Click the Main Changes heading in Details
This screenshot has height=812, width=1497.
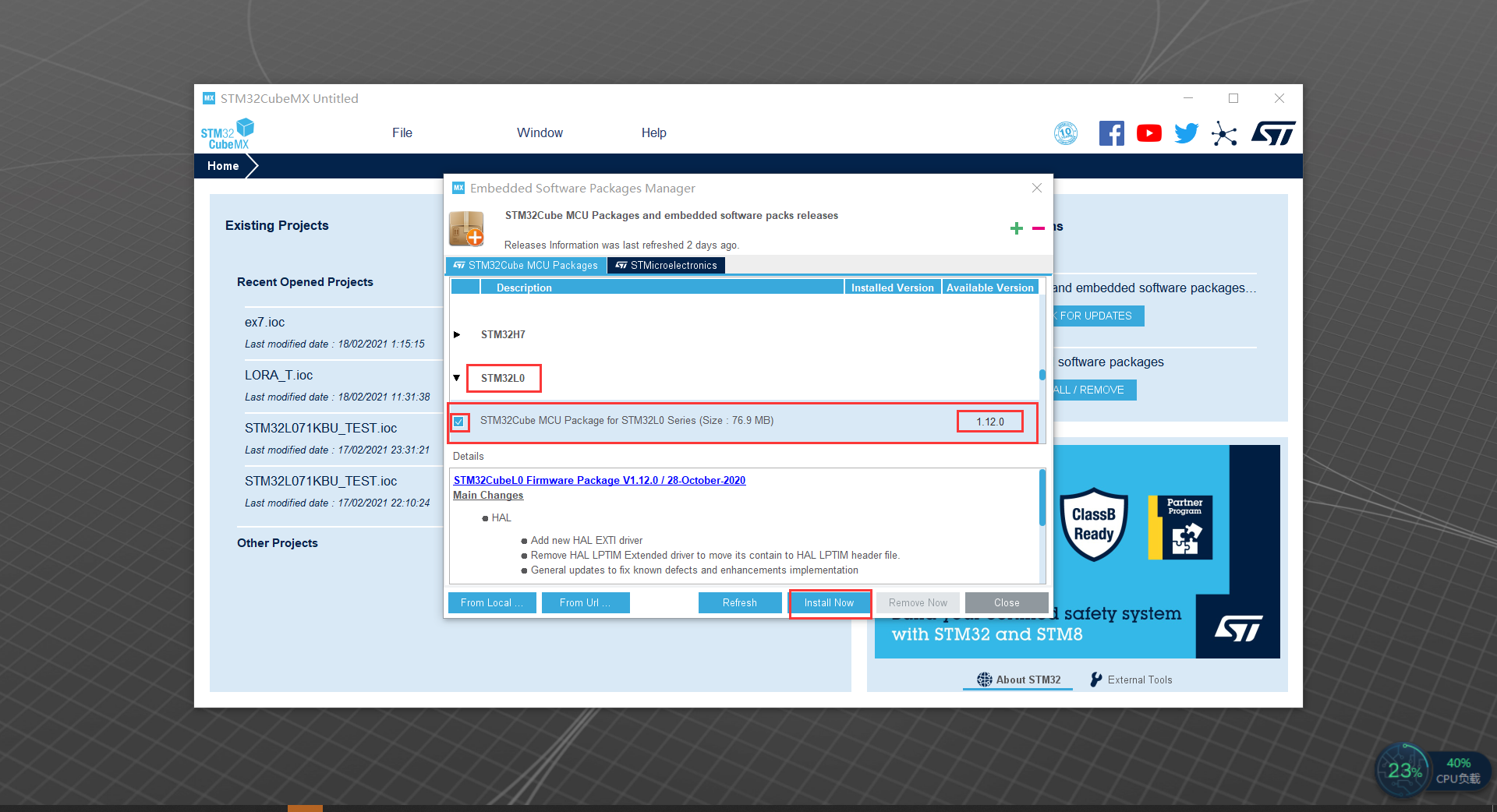[x=488, y=496]
